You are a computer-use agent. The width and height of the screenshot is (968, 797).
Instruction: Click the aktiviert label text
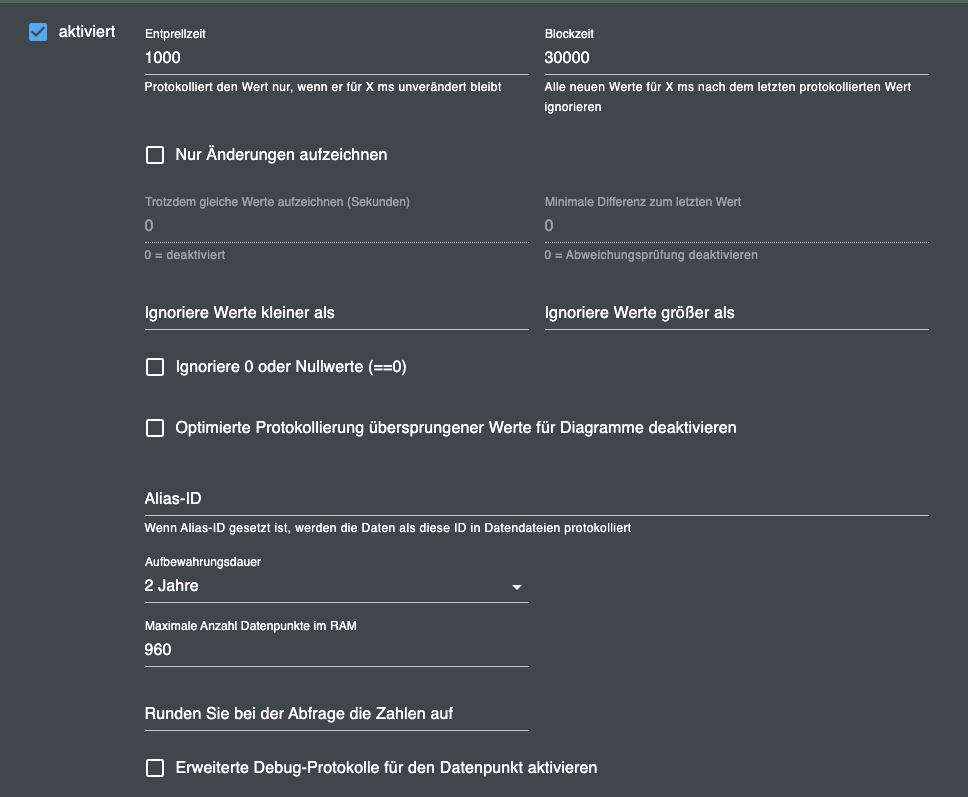[x=87, y=32]
